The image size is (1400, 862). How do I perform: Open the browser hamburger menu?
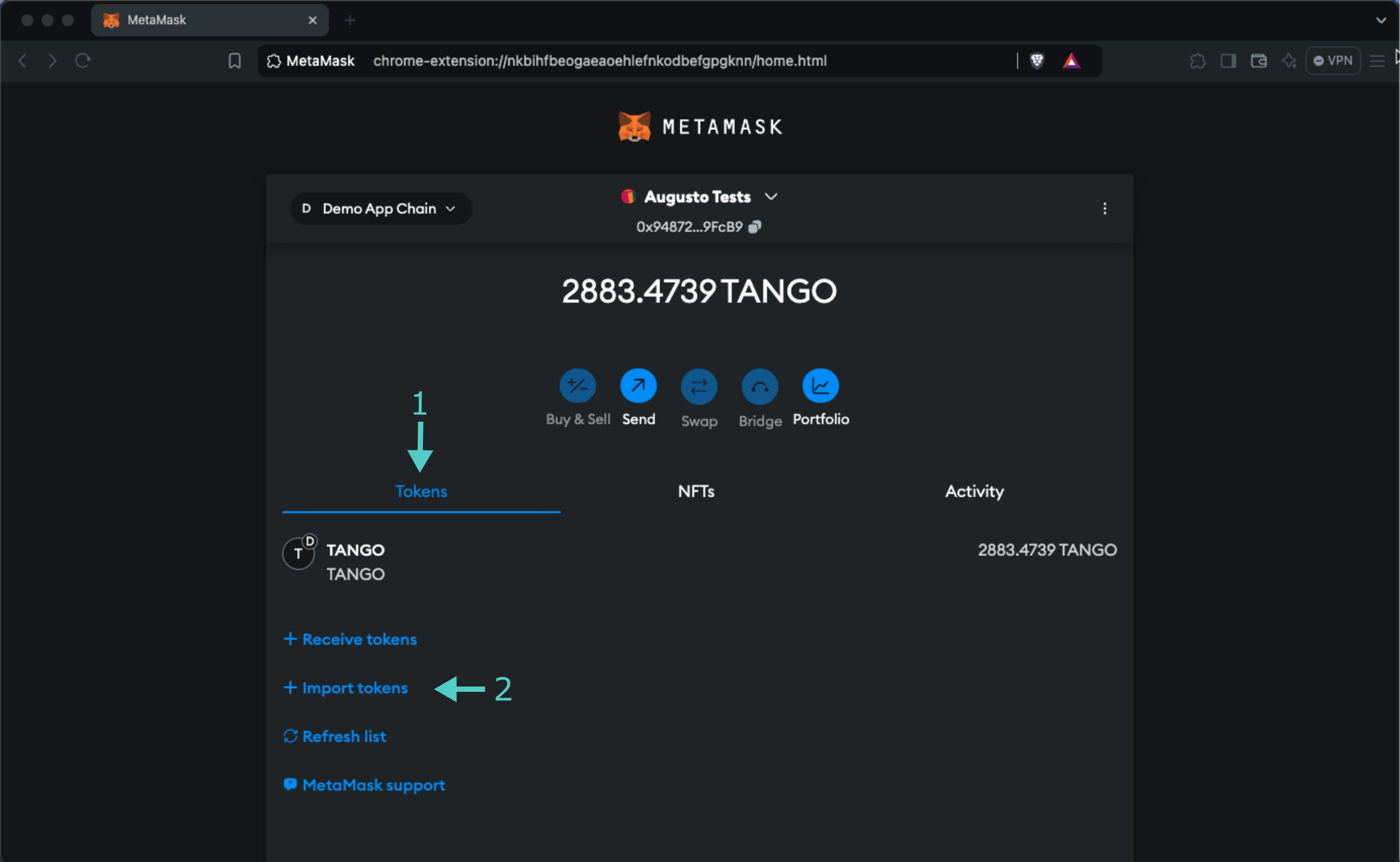pyautogui.click(x=1377, y=61)
